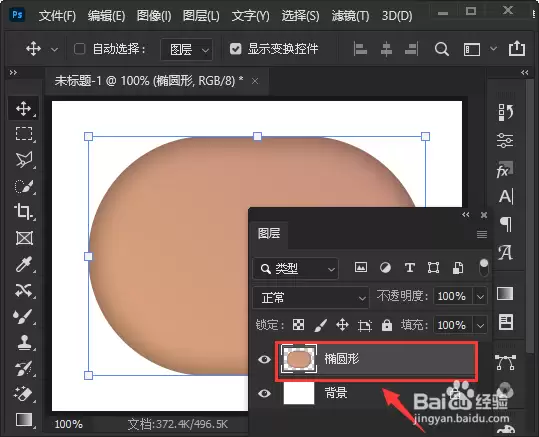The height and width of the screenshot is (437, 539).
Task: Toggle smart object filter icon
Action: click(458, 267)
